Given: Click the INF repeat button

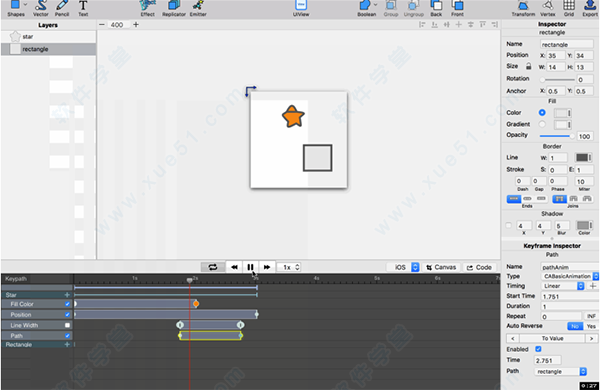Looking at the screenshot, I should (x=591, y=316).
